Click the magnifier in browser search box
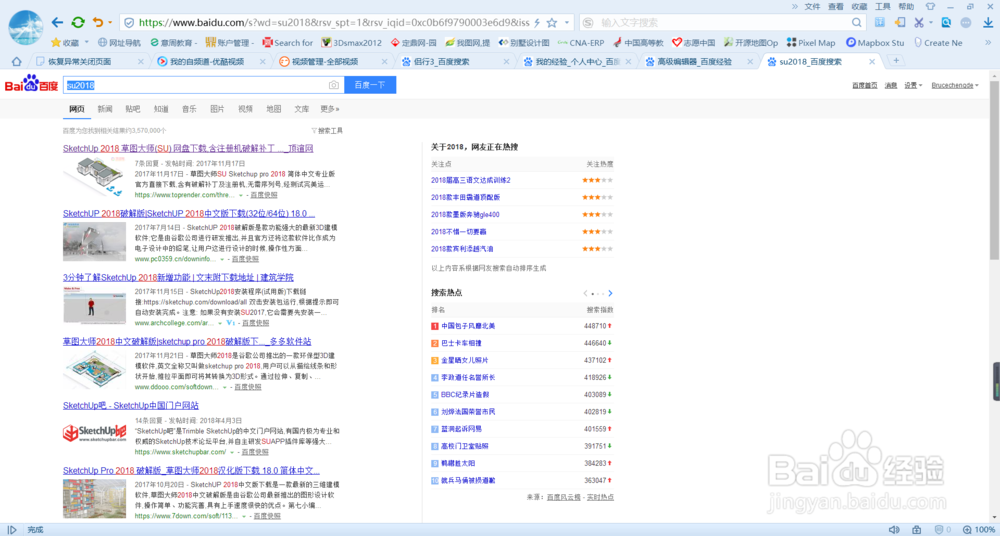 (859, 22)
